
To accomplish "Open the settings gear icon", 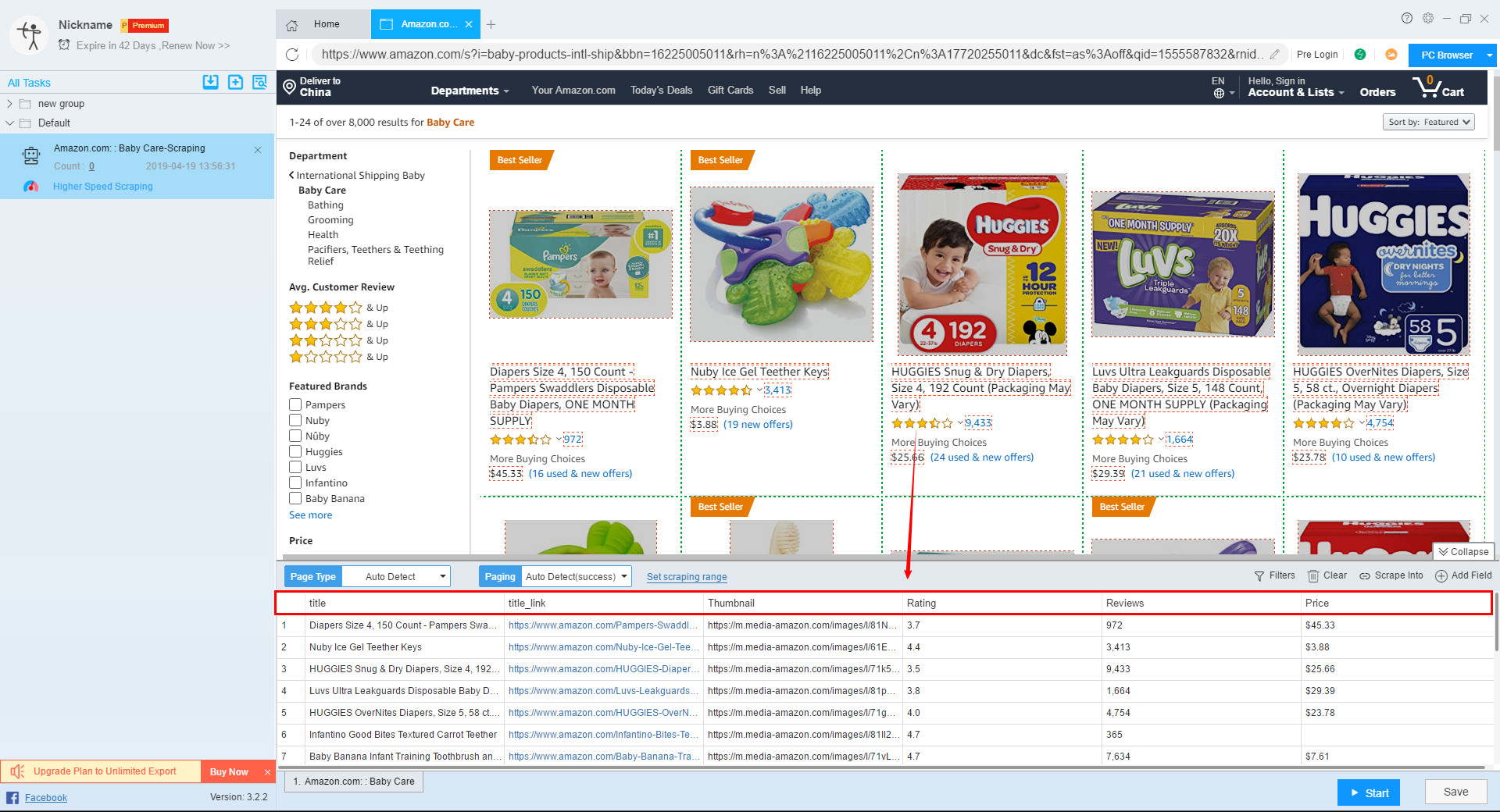I will point(1428,18).
